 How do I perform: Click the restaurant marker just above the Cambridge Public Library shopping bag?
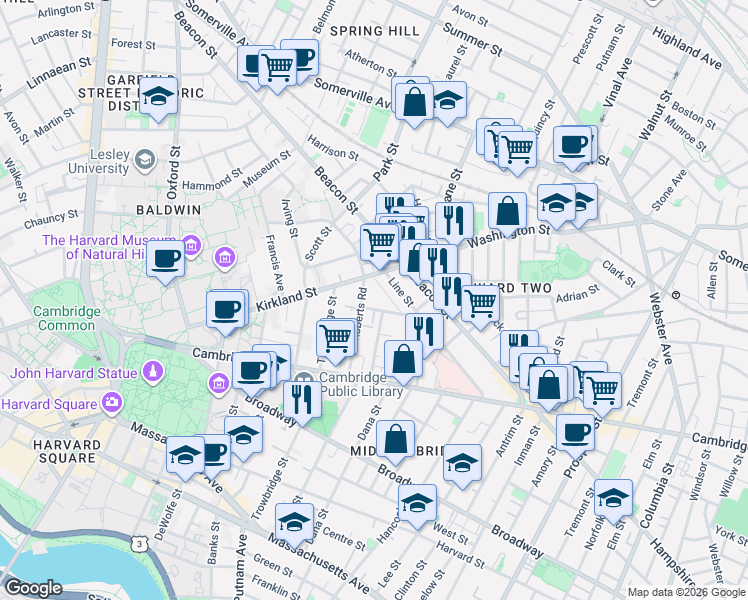(x=425, y=334)
